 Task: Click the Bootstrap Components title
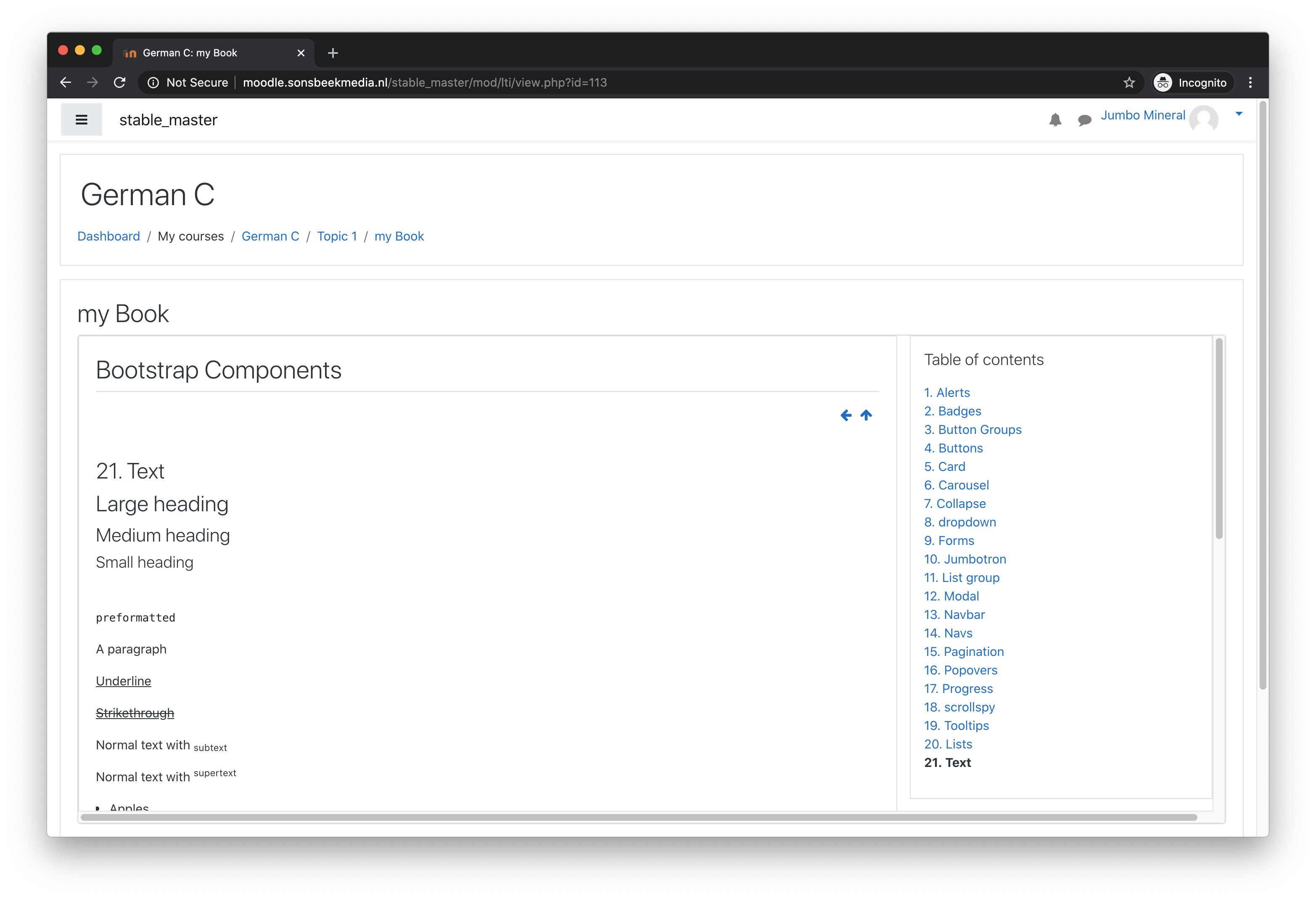point(219,370)
